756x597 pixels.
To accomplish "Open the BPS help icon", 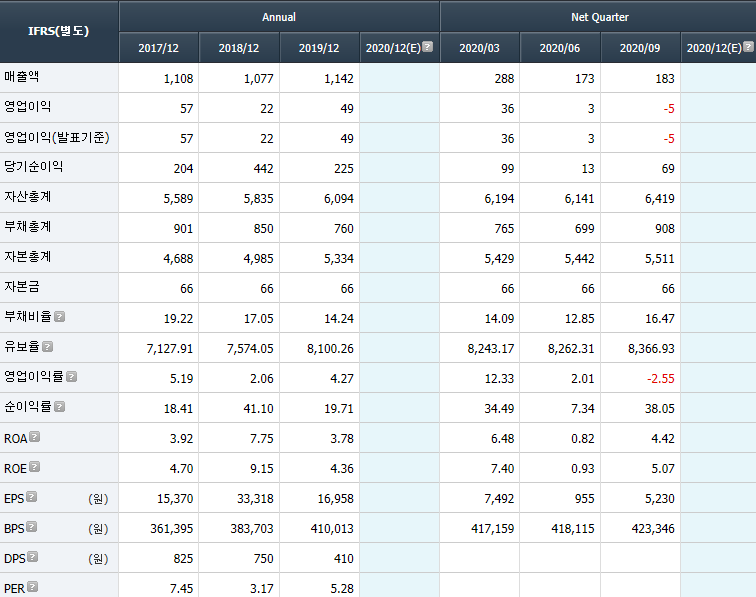I will tap(31, 526).
